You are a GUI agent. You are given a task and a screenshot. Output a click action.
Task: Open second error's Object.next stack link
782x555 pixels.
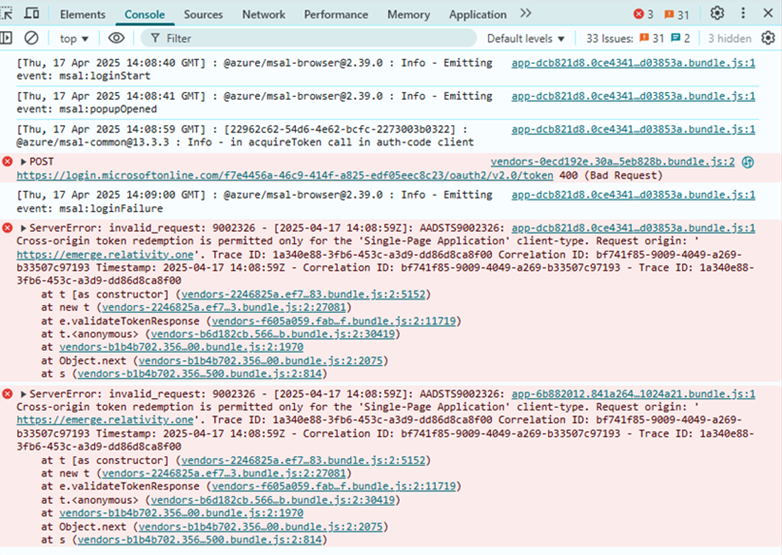click(x=260, y=527)
